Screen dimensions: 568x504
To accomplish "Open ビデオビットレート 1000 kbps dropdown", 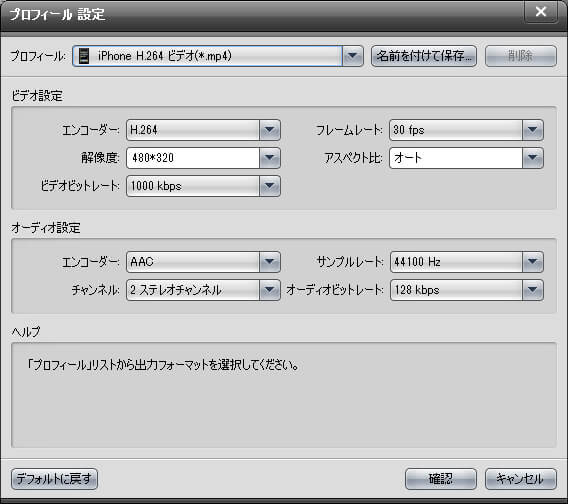I will (270, 186).
